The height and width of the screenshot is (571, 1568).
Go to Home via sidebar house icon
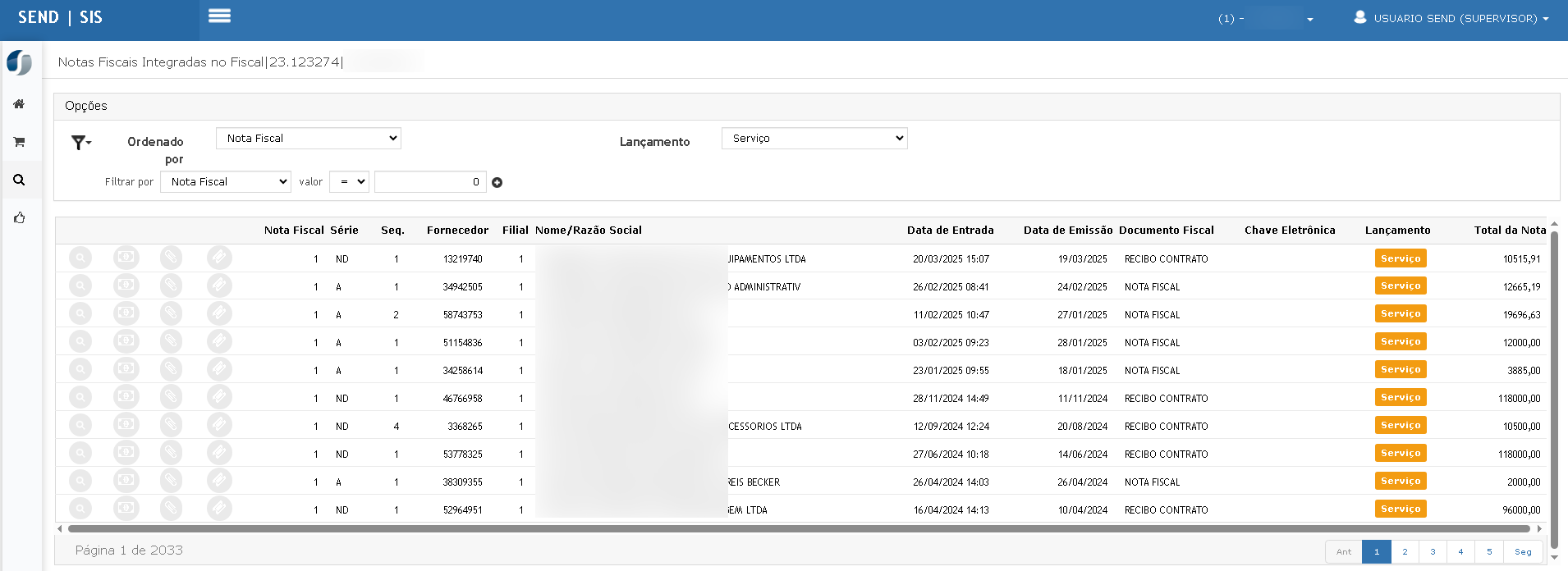(x=19, y=104)
